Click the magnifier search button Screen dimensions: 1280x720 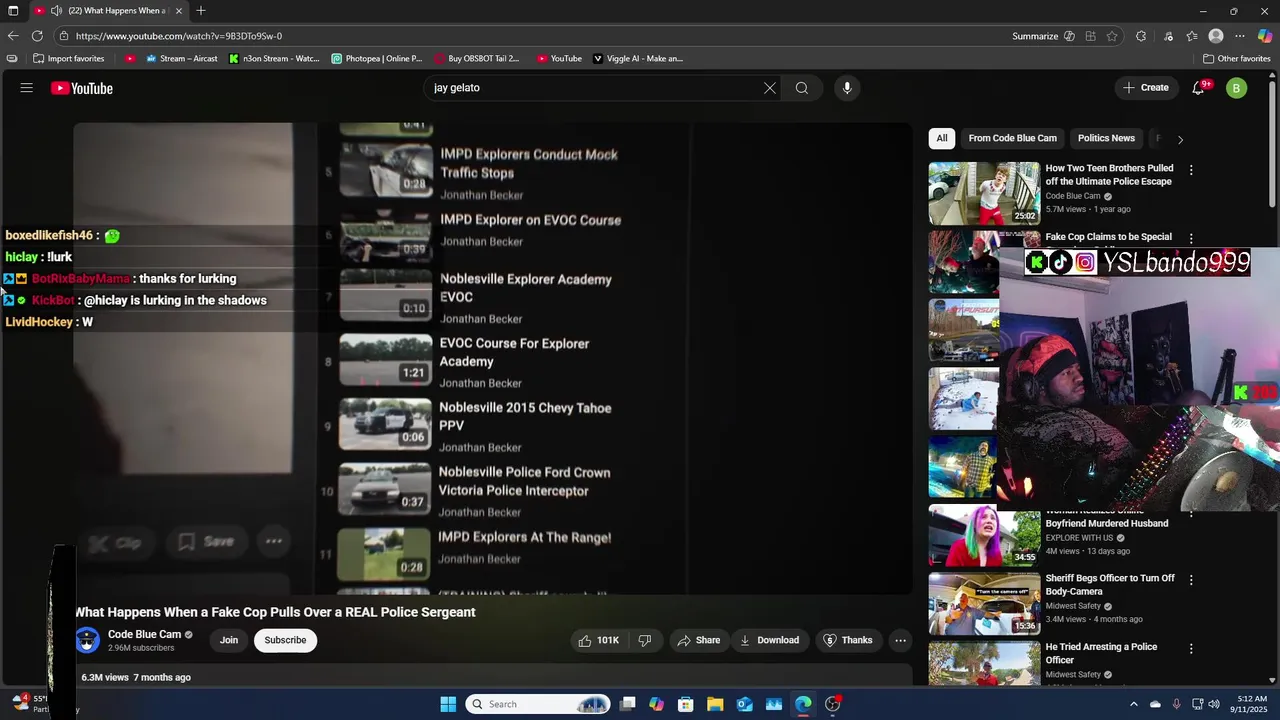click(x=802, y=88)
